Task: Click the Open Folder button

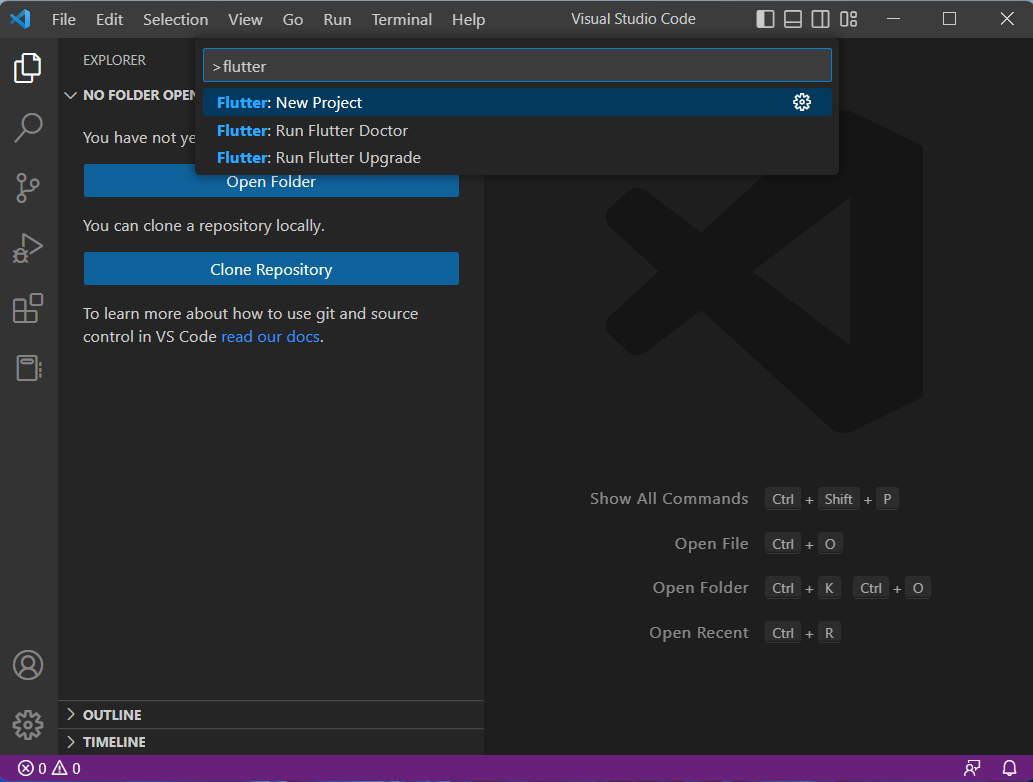Action: (271, 182)
